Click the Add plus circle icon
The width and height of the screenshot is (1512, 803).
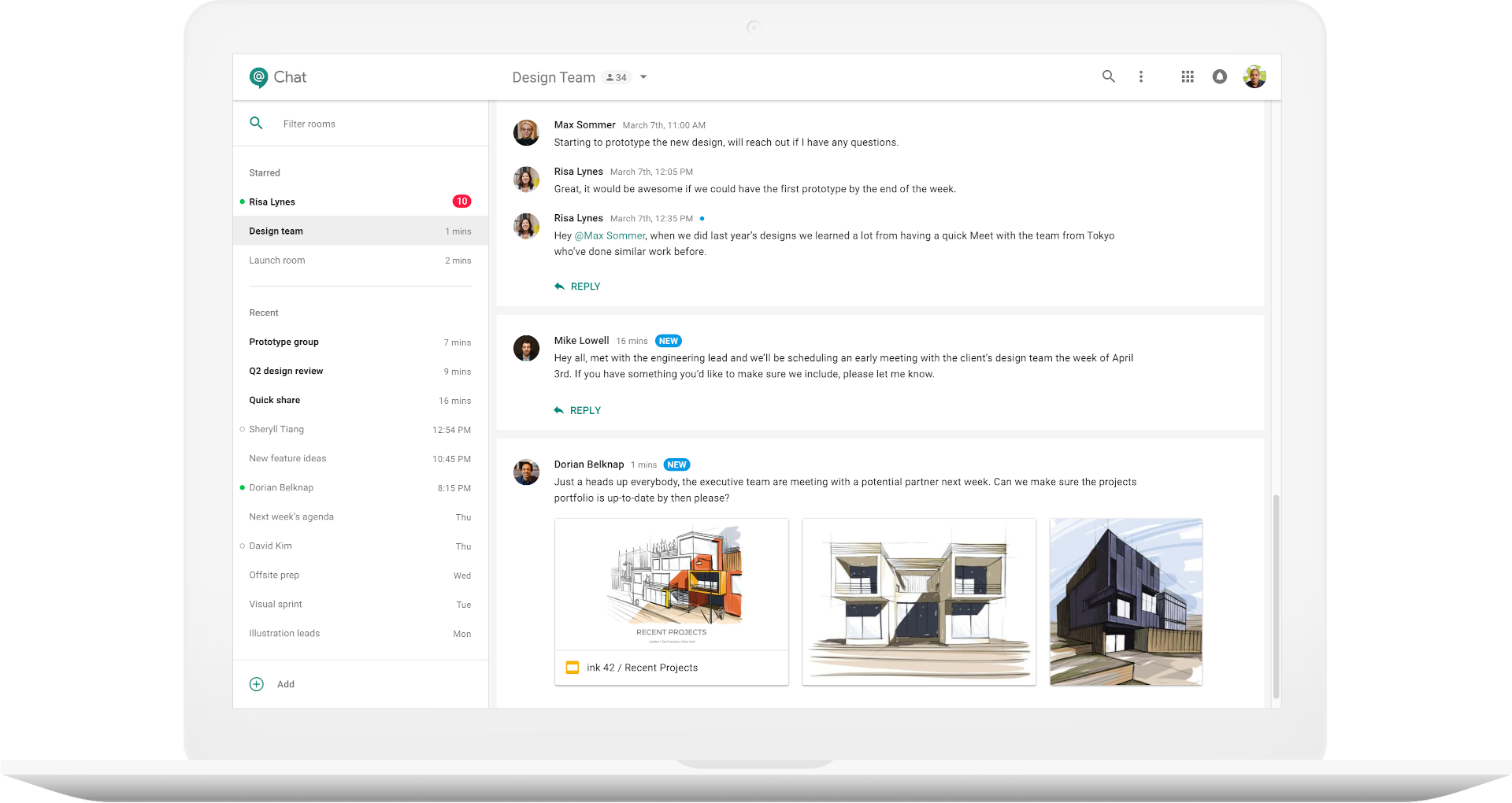[x=257, y=684]
